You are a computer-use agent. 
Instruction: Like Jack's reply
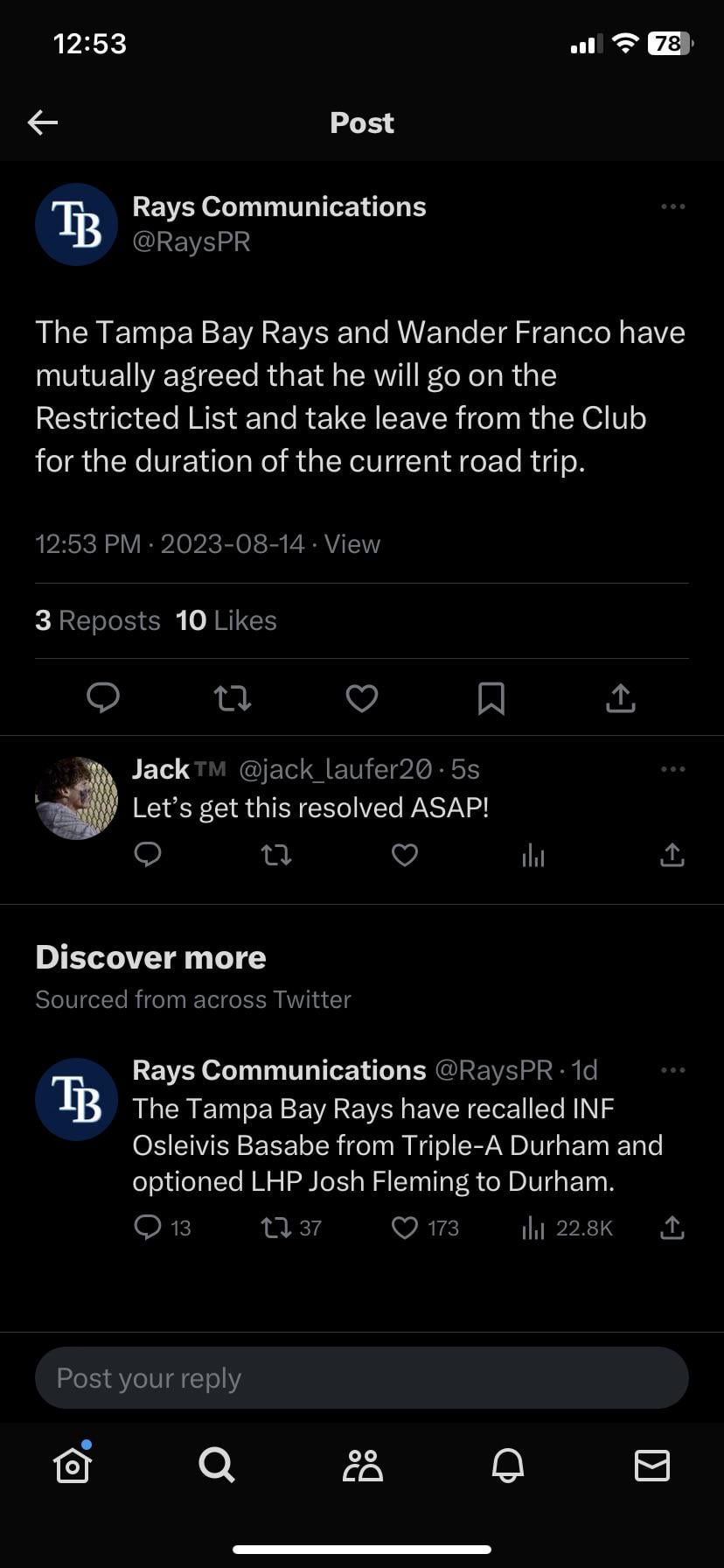pyautogui.click(x=404, y=854)
